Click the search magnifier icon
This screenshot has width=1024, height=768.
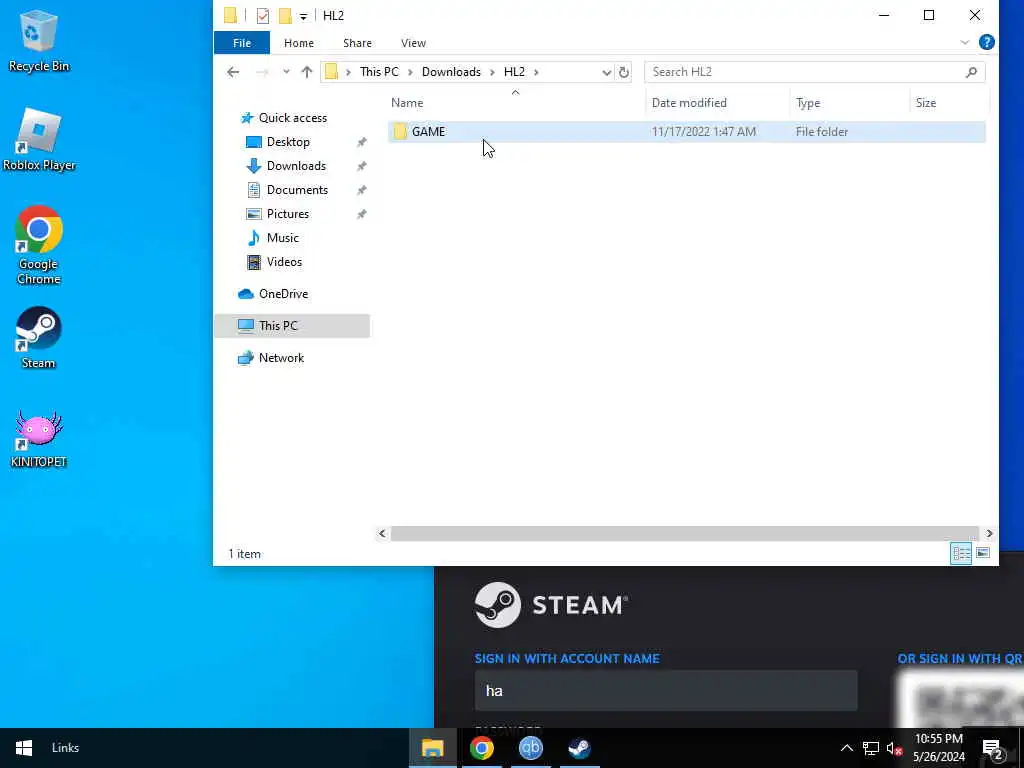(x=971, y=72)
